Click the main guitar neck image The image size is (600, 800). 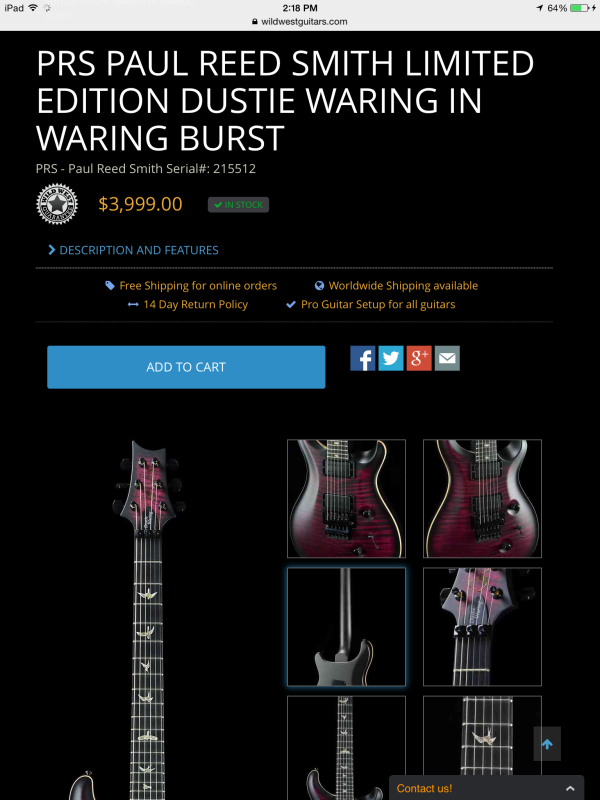point(146,619)
